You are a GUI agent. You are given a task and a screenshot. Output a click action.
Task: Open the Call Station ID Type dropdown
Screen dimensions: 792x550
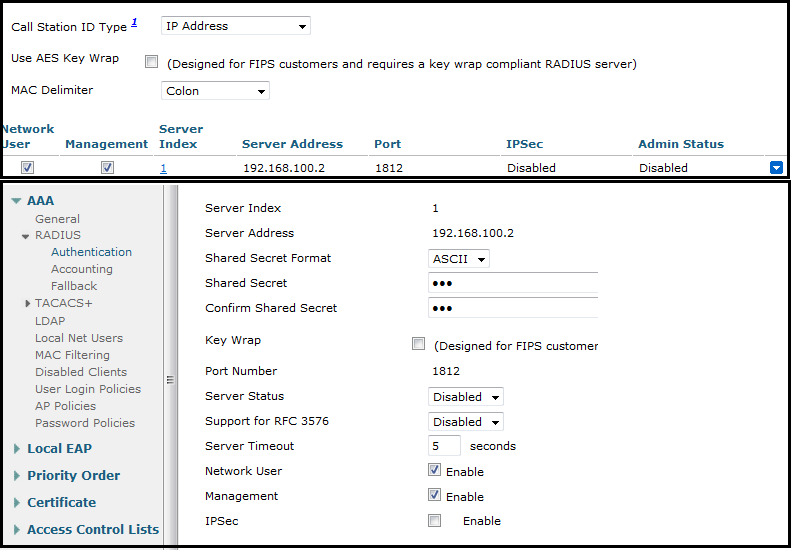click(235, 26)
